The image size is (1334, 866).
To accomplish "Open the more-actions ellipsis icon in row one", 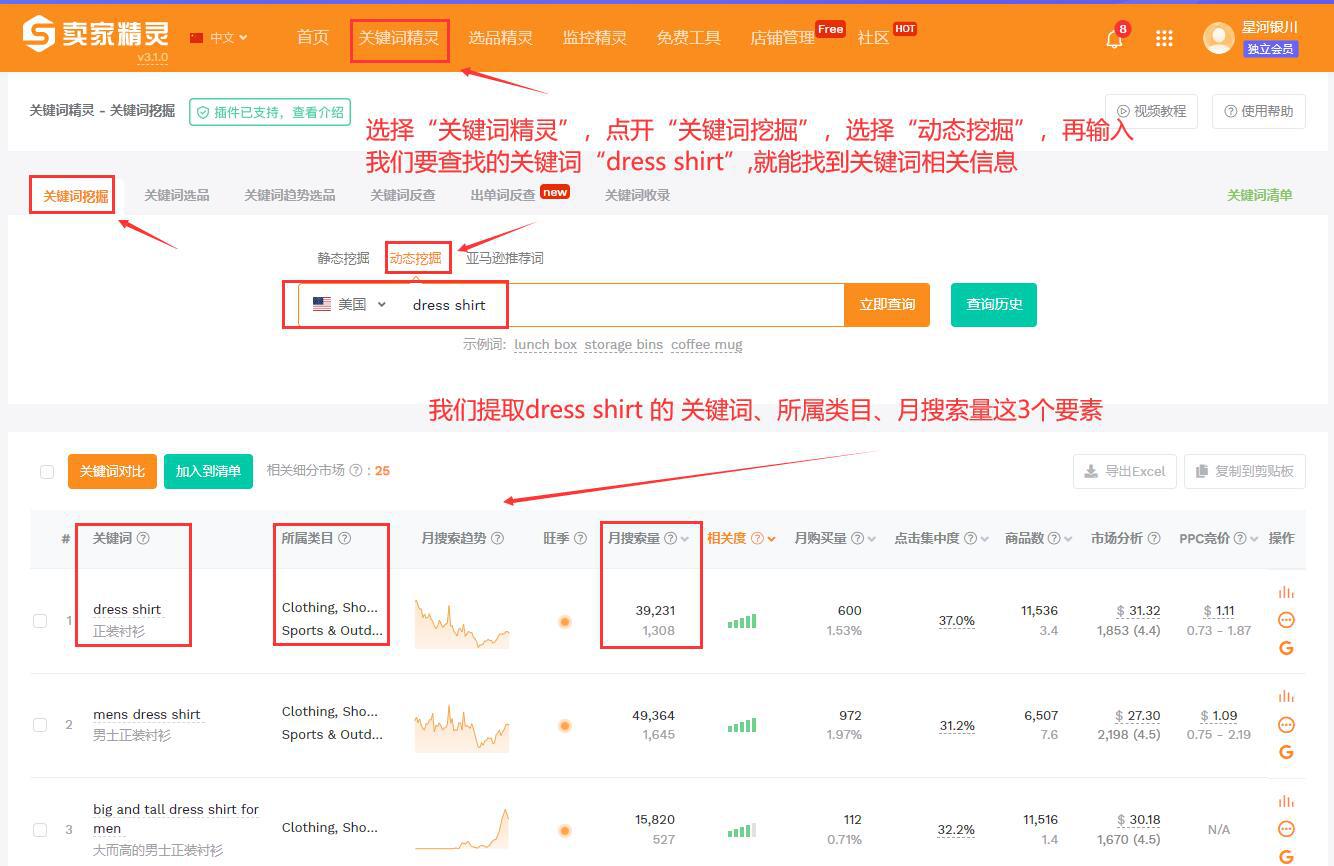I will tap(1286, 620).
